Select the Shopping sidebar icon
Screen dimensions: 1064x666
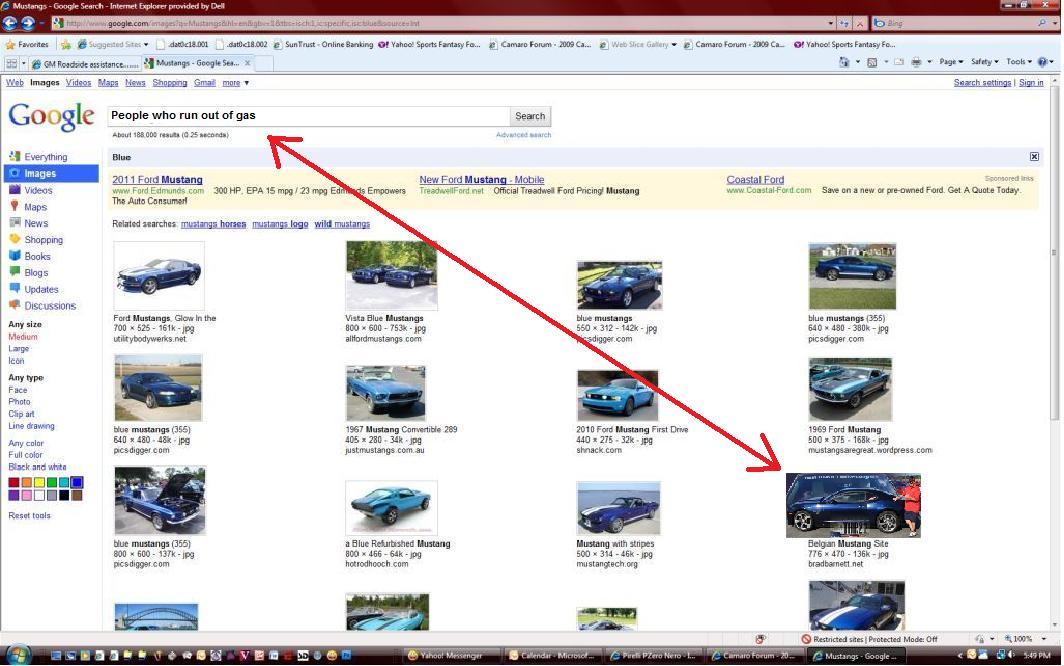15,240
